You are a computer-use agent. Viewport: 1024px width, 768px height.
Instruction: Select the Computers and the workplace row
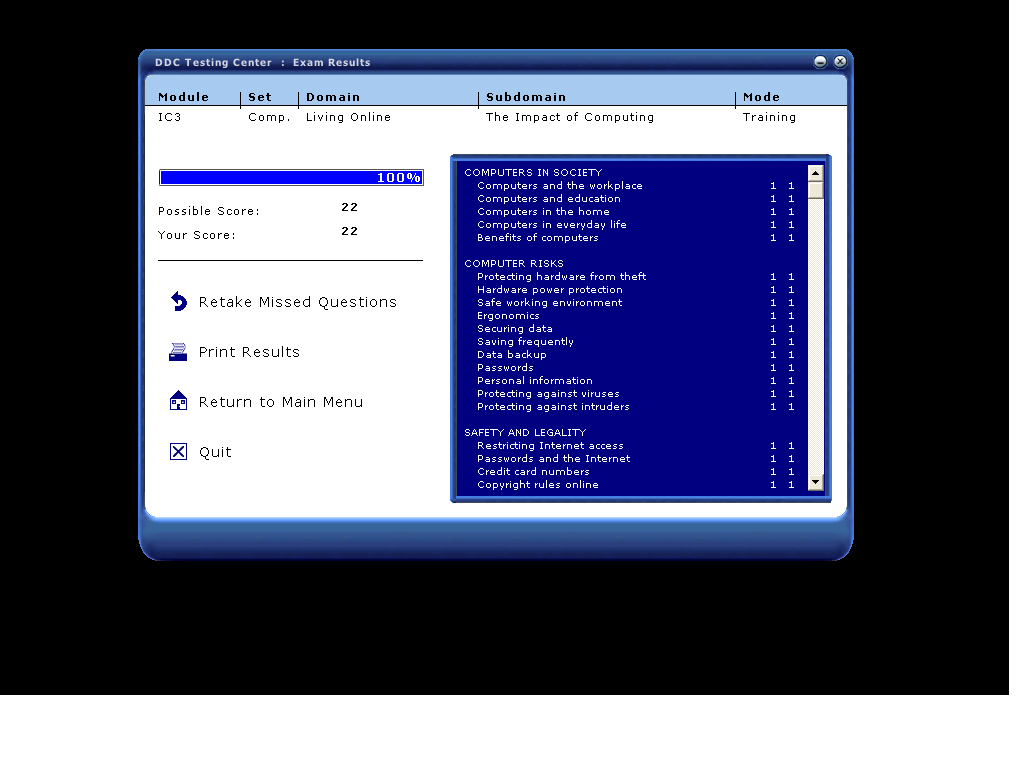coord(635,185)
